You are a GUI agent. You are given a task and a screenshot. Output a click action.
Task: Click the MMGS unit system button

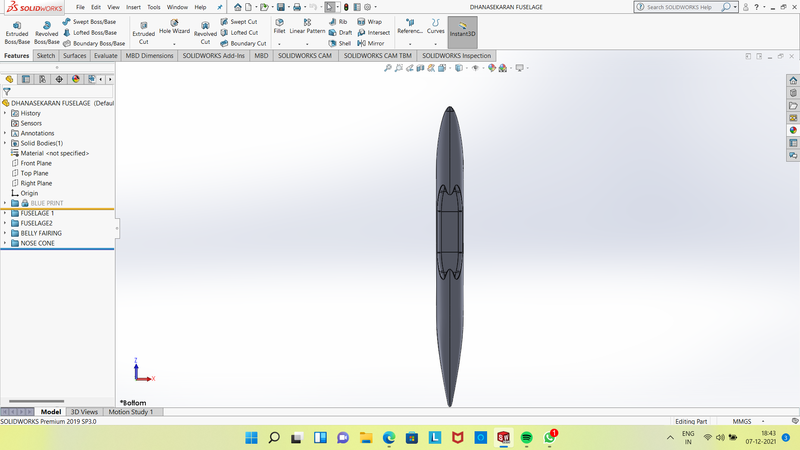tap(741, 422)
